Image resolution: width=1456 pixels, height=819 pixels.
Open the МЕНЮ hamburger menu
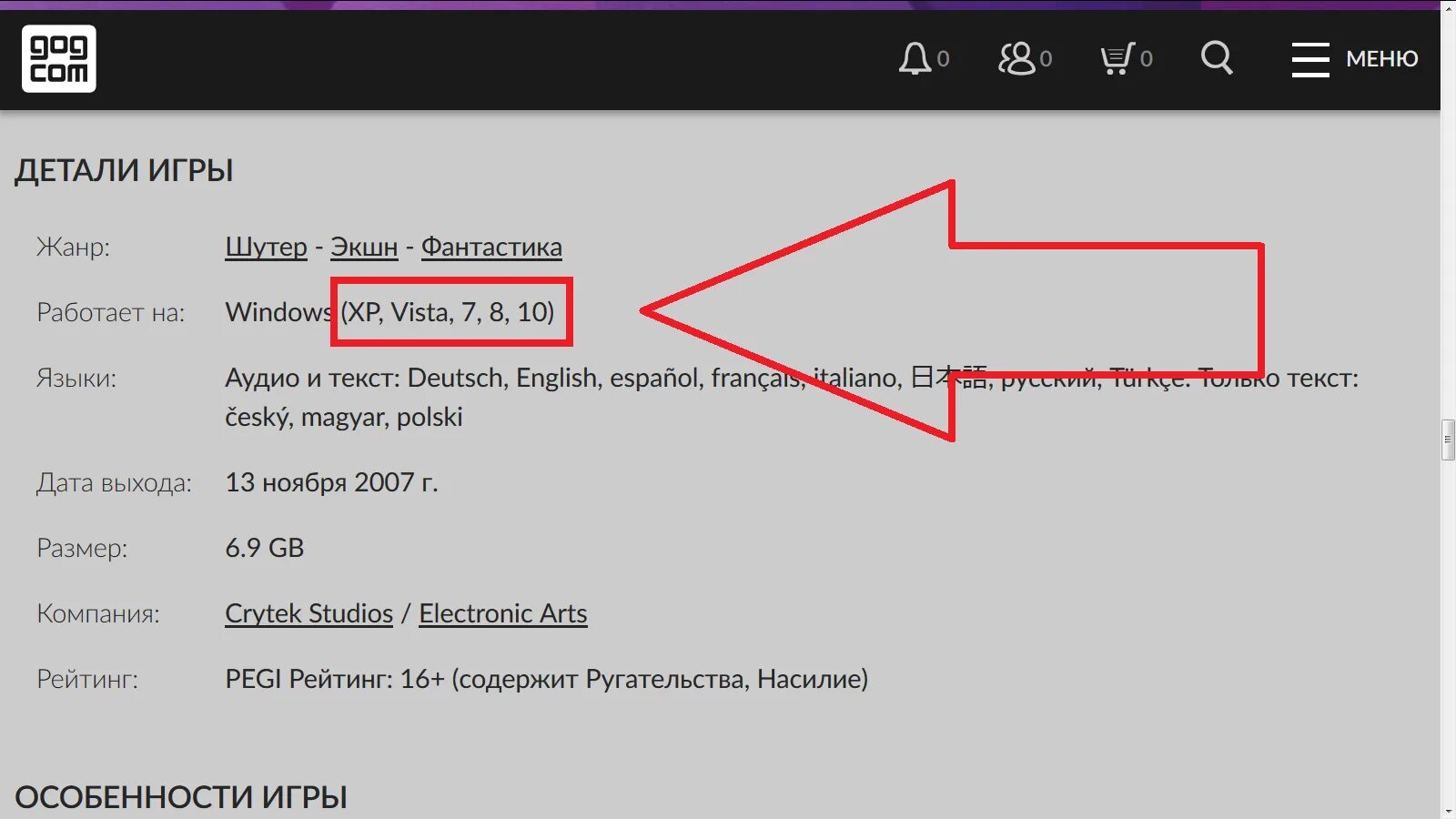(x=1355, y=59)
